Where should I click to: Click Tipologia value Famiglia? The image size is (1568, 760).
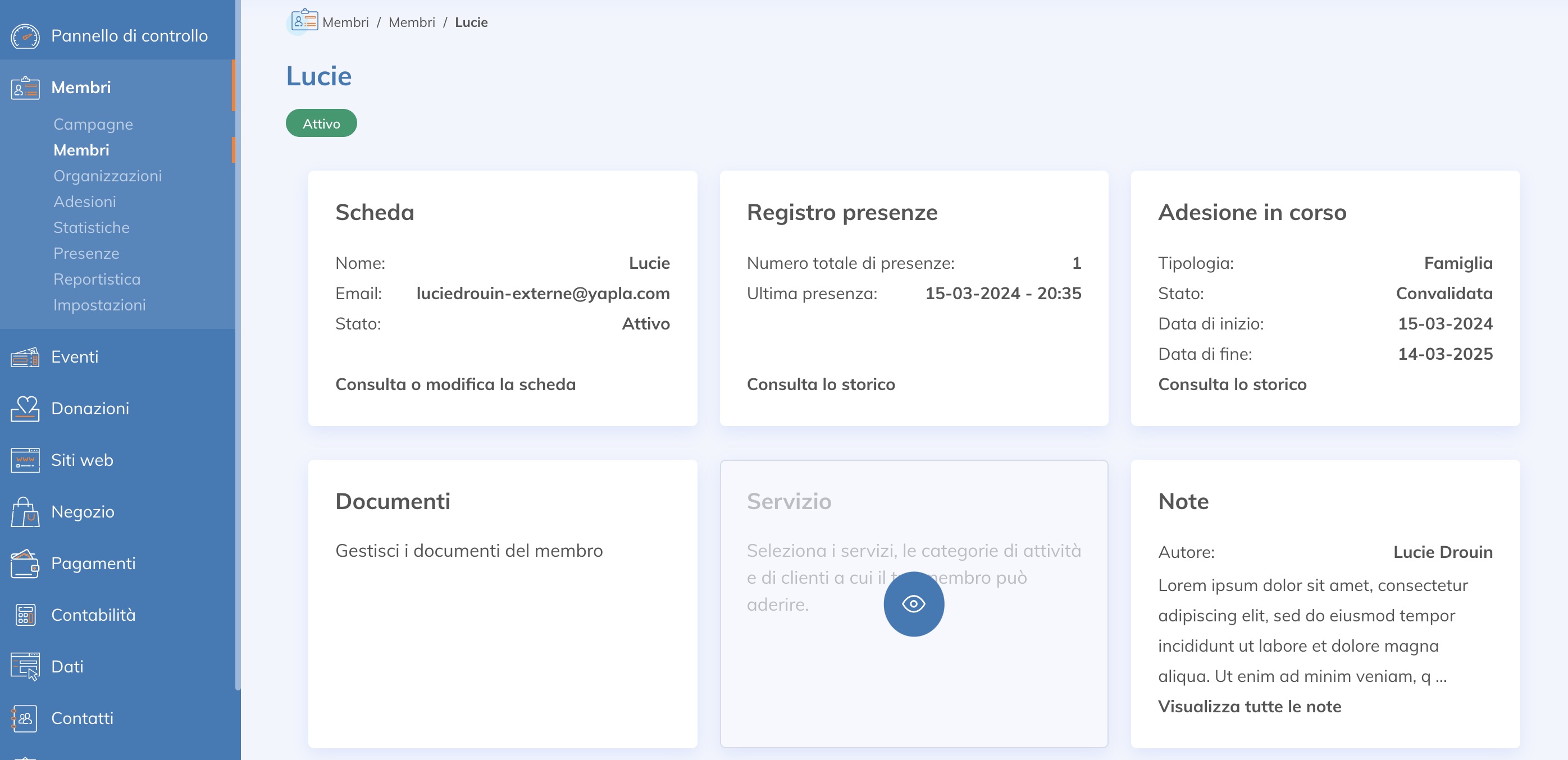click(x=1458, y=263)
